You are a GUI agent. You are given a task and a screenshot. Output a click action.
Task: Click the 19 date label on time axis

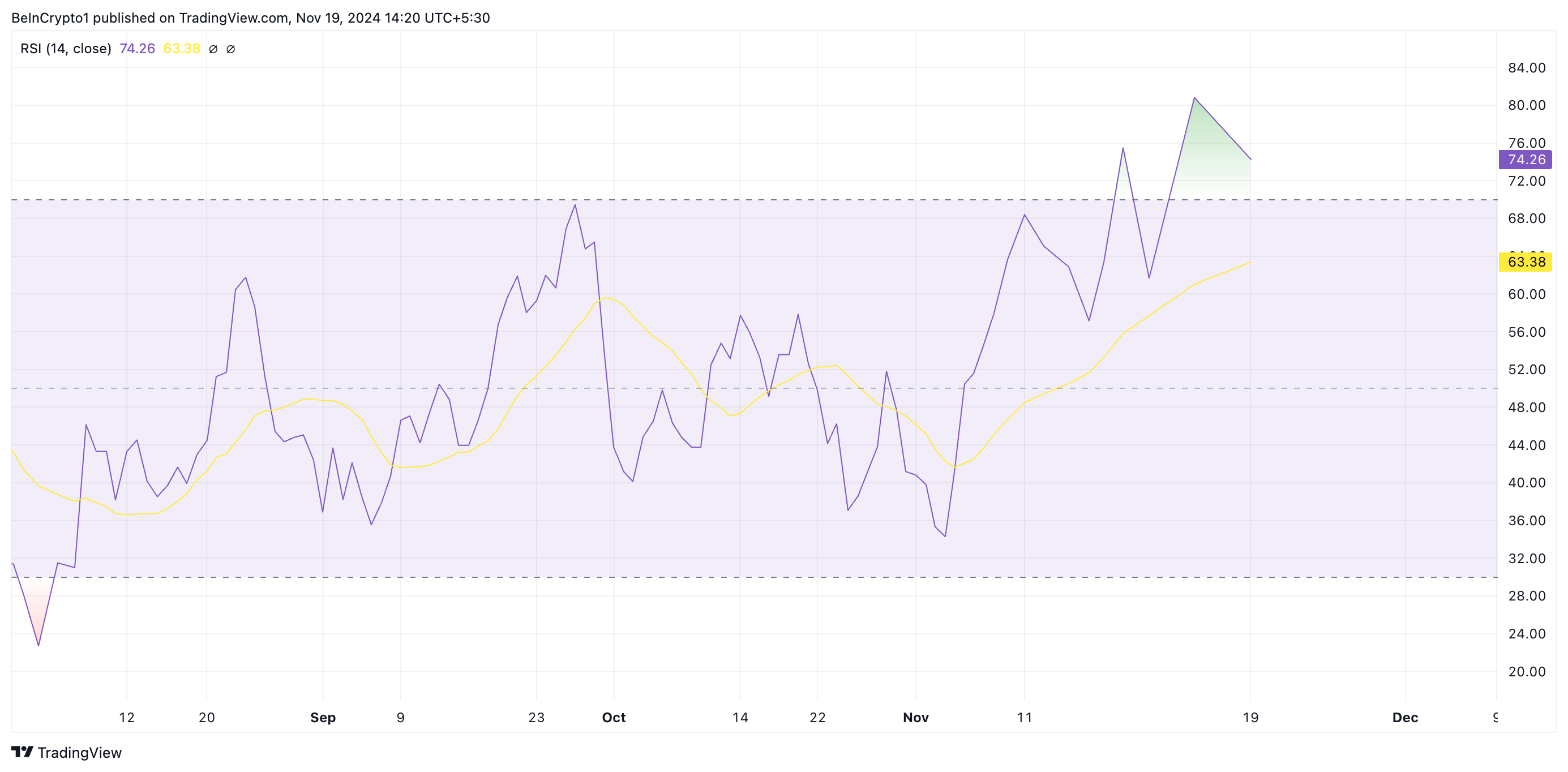1250,717
